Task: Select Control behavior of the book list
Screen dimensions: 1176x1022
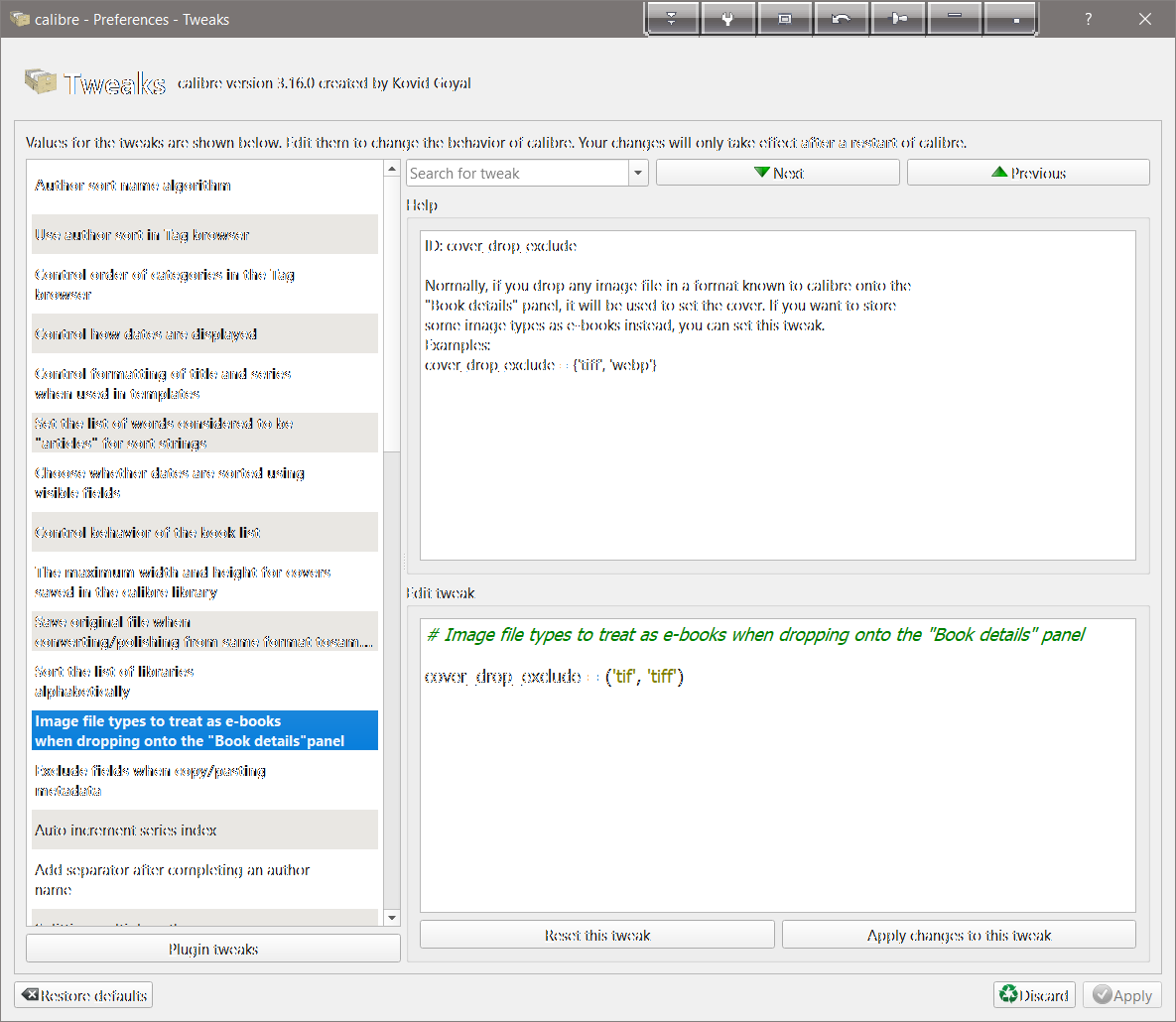Action: [204, 532]
